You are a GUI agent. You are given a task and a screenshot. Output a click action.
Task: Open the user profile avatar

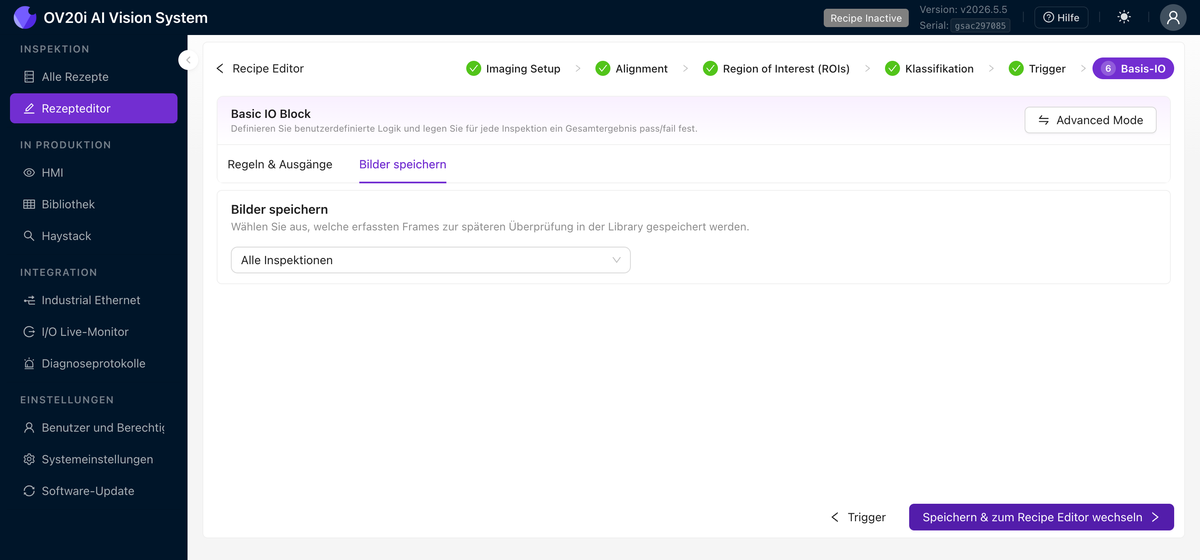[1173, 17]
